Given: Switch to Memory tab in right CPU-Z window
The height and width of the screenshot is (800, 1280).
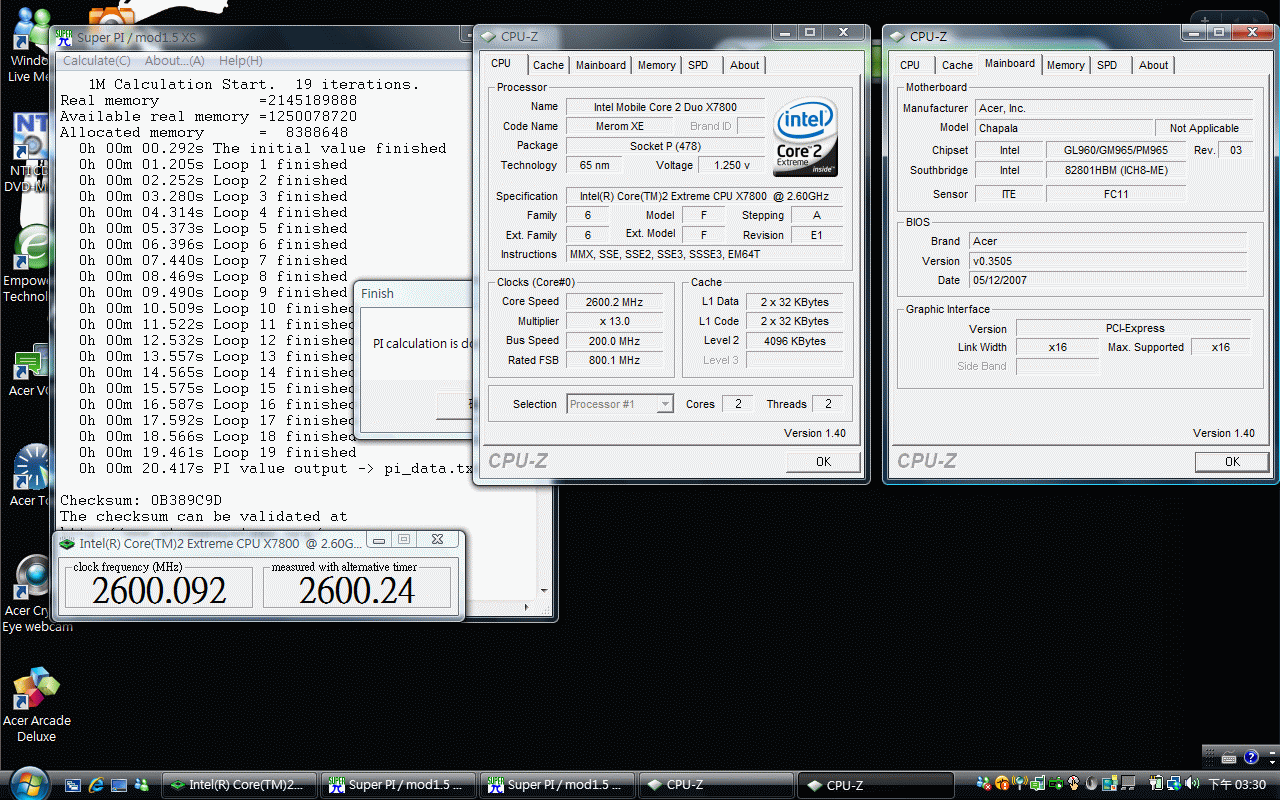Looking at the screenshot, I should (x=1065, y=65).
